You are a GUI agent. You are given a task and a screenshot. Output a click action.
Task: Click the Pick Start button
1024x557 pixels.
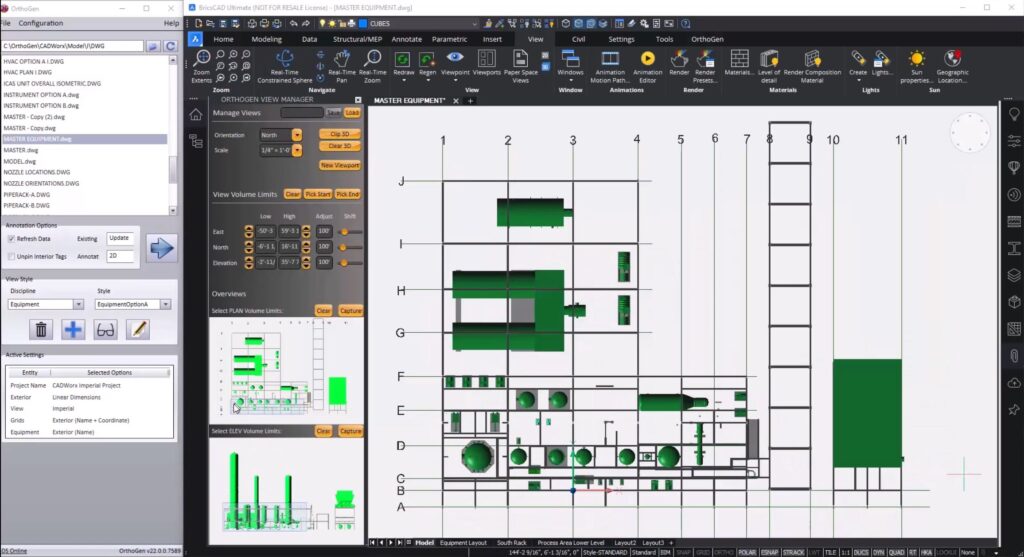[x=319, y=194]
